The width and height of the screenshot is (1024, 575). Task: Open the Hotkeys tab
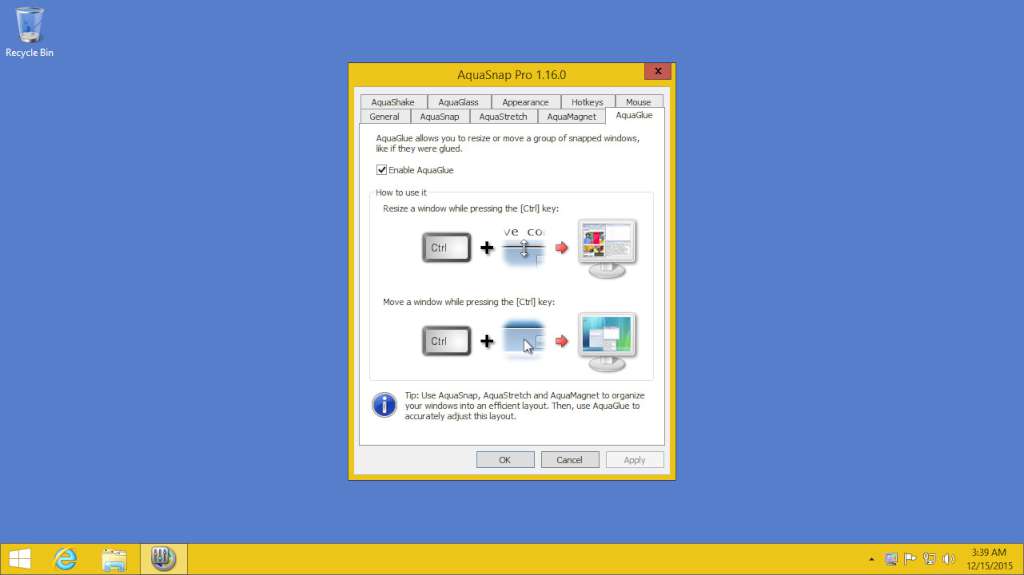587,102
